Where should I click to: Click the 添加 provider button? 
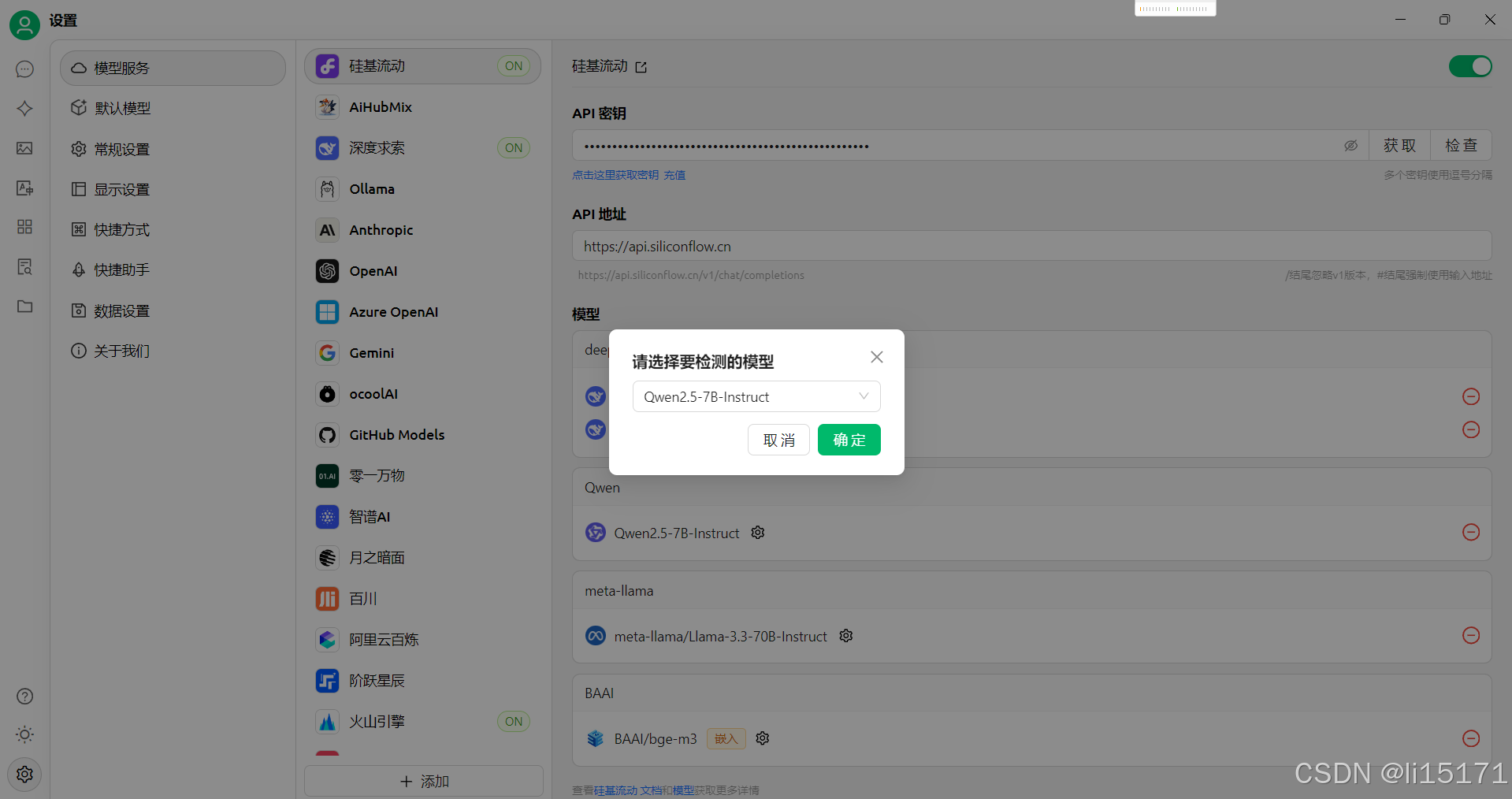click(x=424, y=781)
